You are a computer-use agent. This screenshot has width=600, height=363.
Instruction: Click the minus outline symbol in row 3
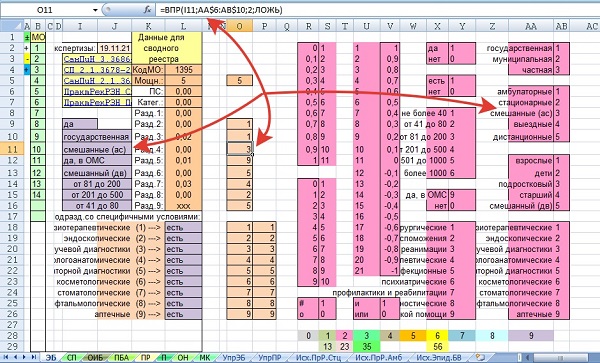pos(26,59)
